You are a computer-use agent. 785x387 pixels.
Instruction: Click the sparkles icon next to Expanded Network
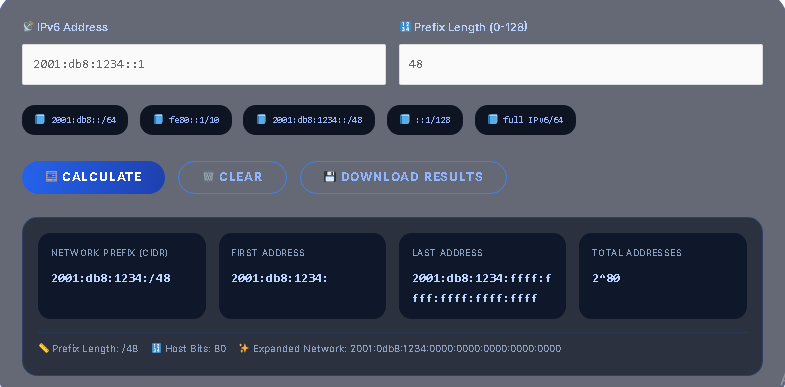click(x=244, y=348)
